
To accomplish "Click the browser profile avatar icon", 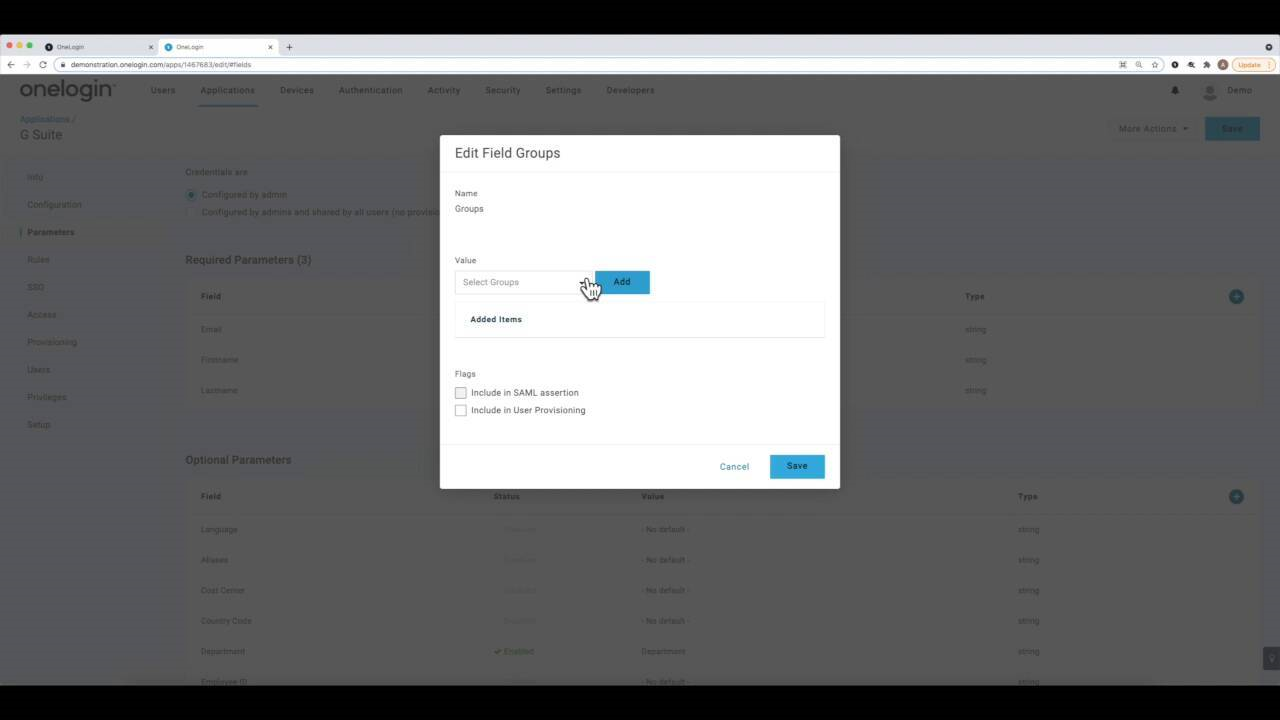I will coord(1222,64).
